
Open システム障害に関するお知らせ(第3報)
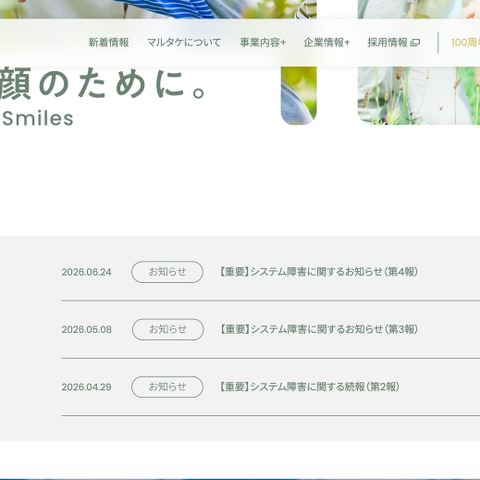pos(318,329)
